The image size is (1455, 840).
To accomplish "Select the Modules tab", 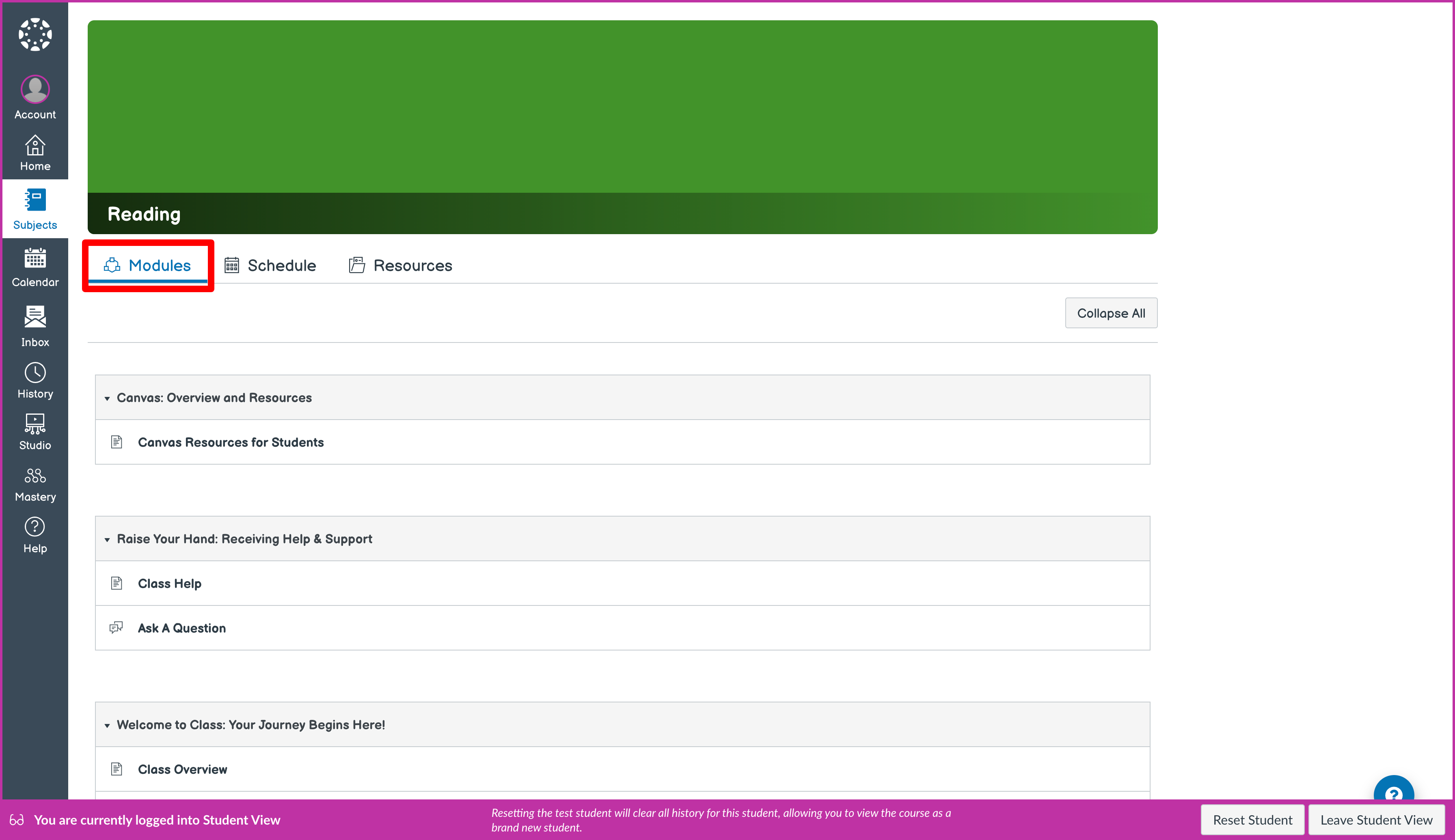I will pos(148,265).
